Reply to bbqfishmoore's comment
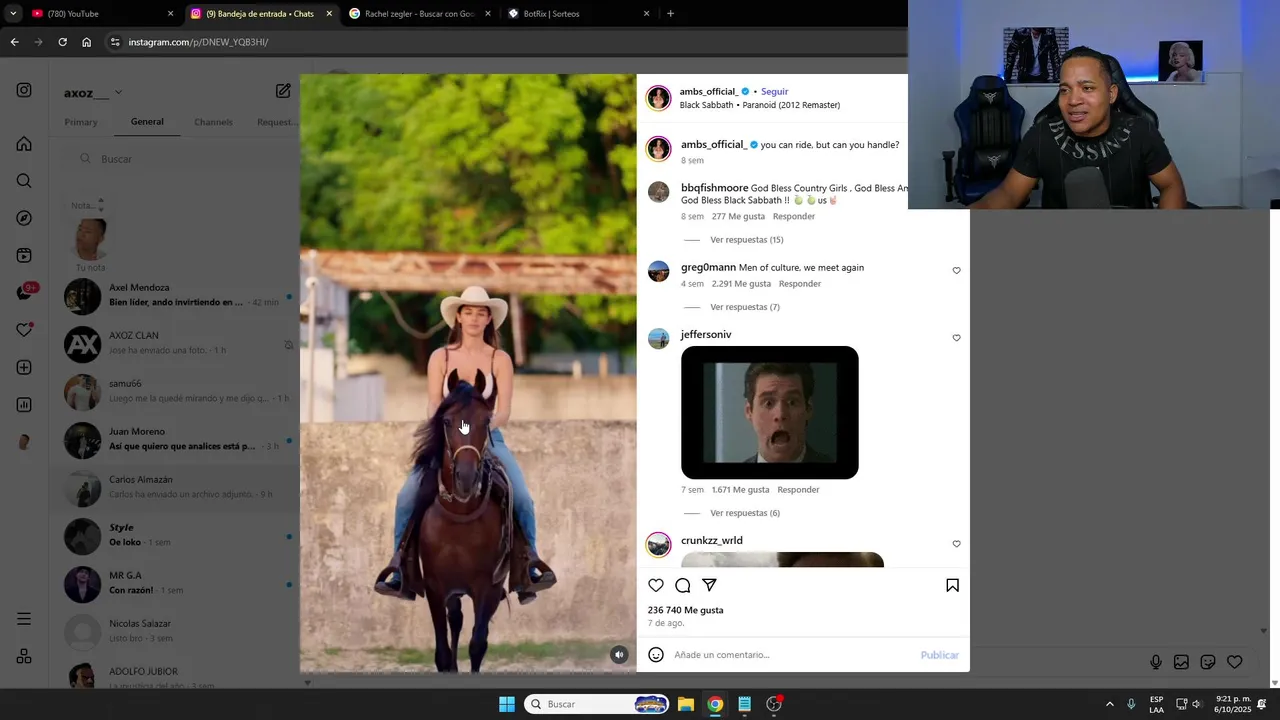1280x720 pixels. point(794,216)
